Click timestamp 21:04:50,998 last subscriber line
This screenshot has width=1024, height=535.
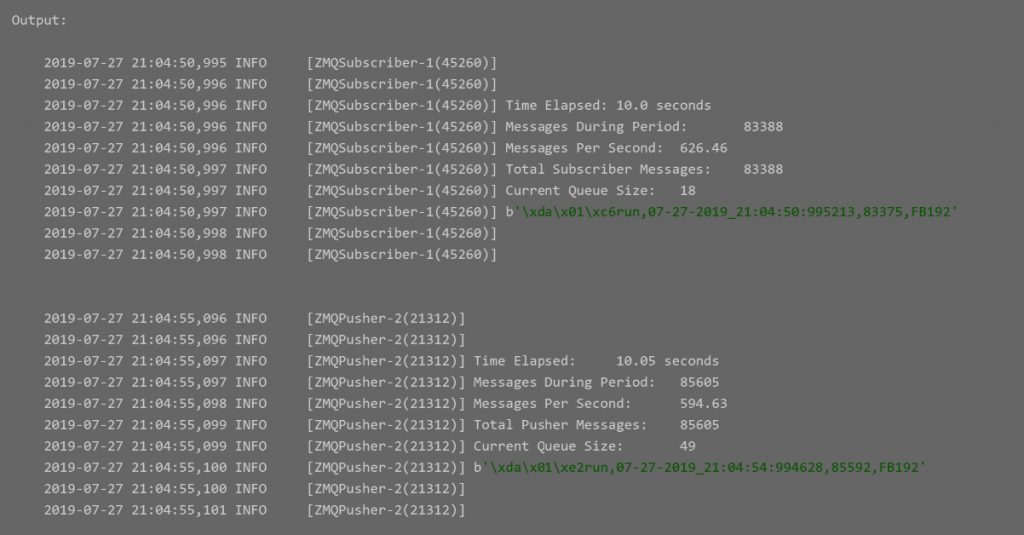[179, 255]
